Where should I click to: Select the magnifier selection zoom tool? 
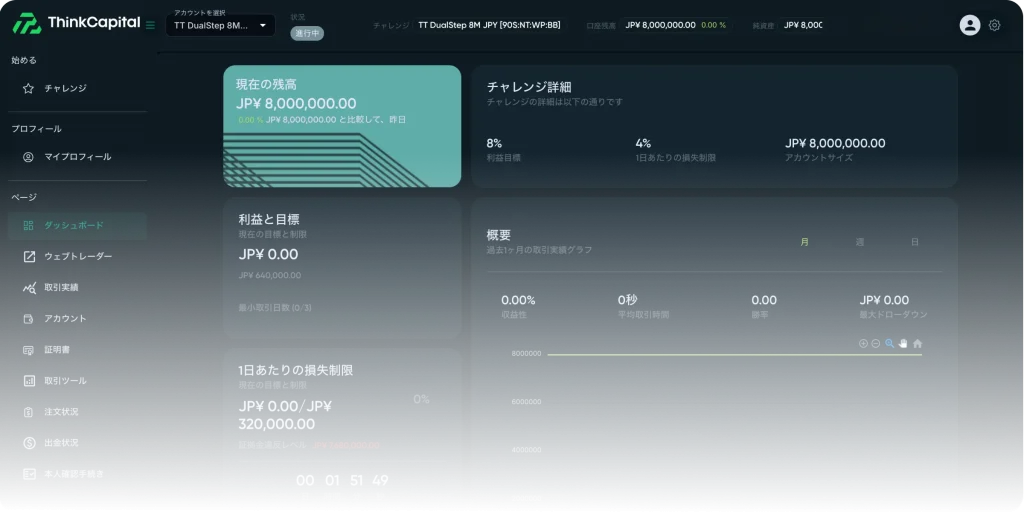point(889,343)
